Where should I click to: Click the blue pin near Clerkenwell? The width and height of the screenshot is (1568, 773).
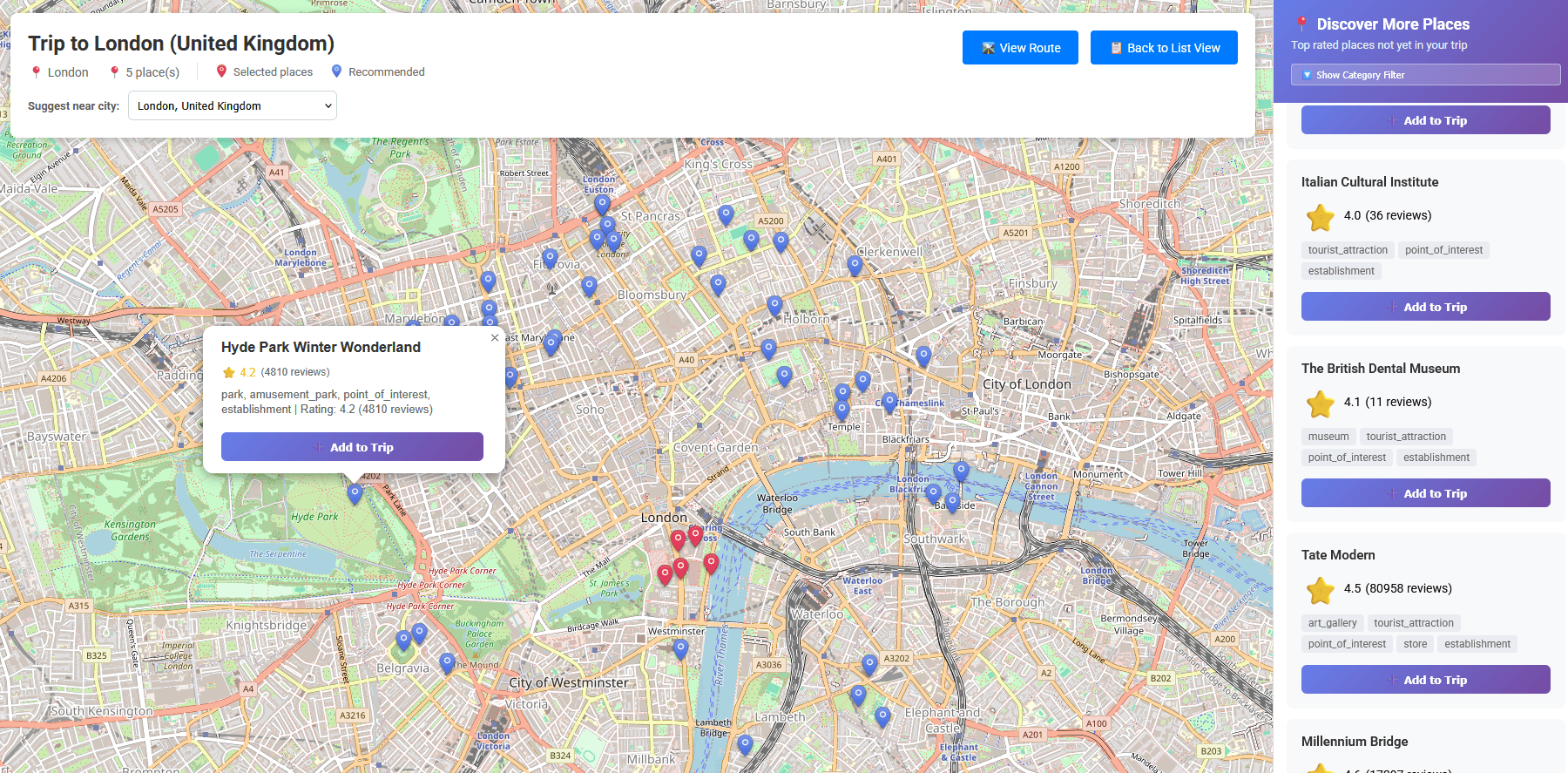(x=855, y=266)
